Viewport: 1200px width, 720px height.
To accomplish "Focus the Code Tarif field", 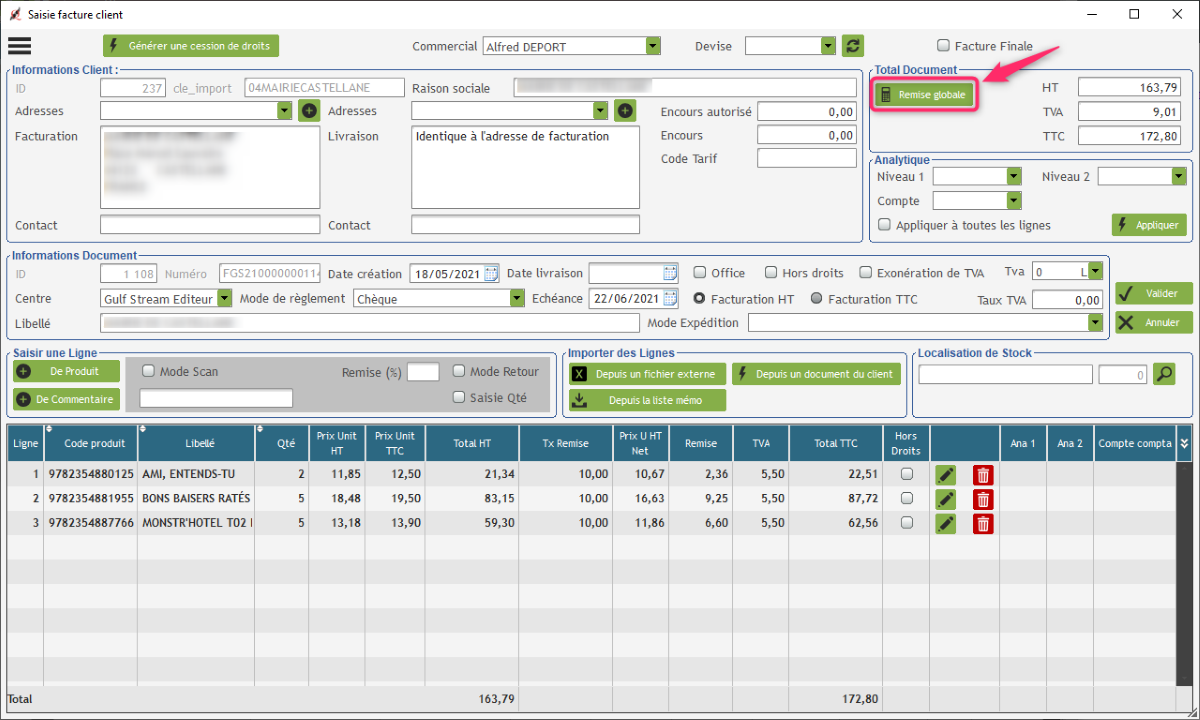I will tap(807, 158).
